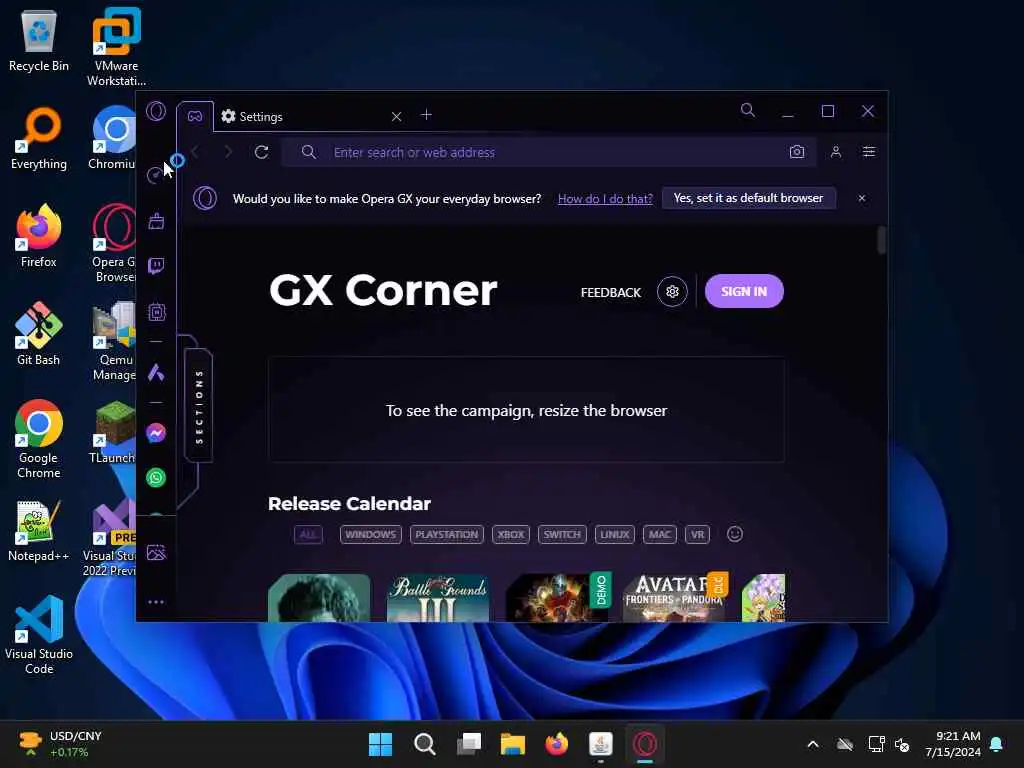Filter release calendar by XBOX
The image size is (1024, 768).
tap(511, 534)
